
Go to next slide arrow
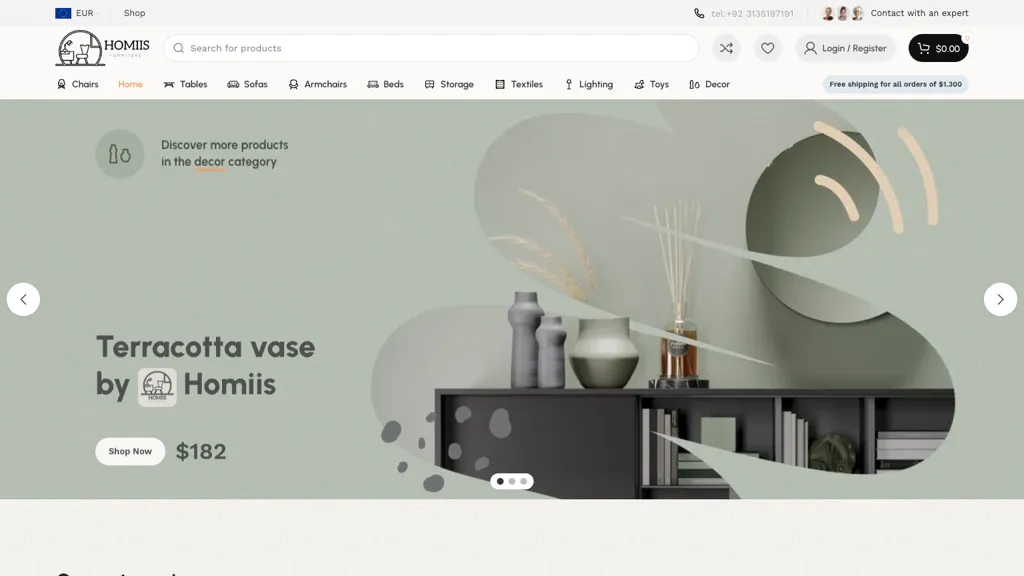click(1000, 299)
